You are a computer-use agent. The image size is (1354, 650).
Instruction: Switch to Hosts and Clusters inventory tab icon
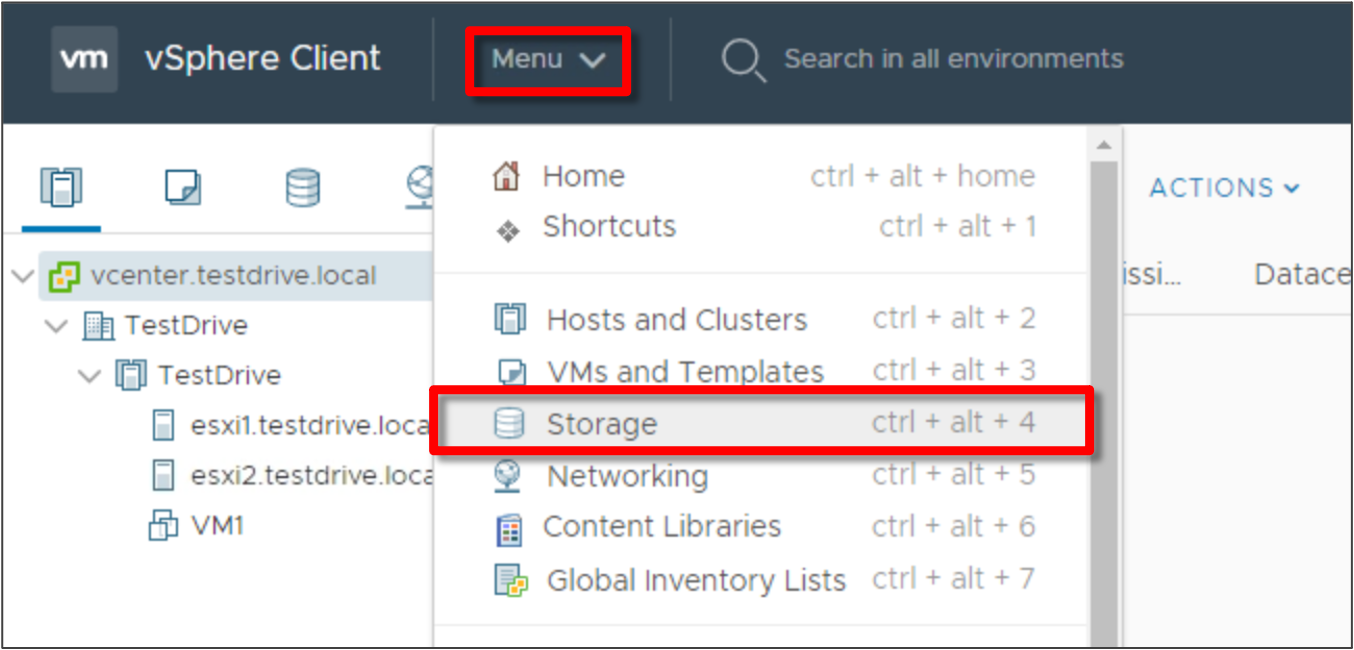[x=61, y=187]
